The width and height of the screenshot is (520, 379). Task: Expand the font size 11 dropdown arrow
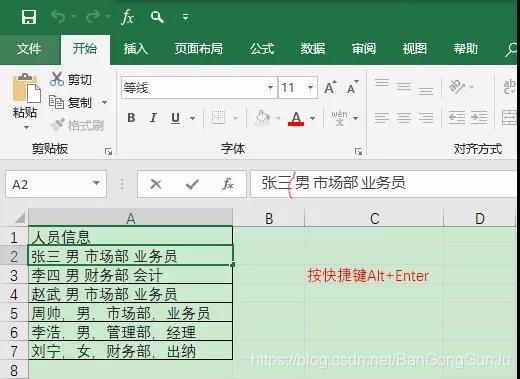310,88
